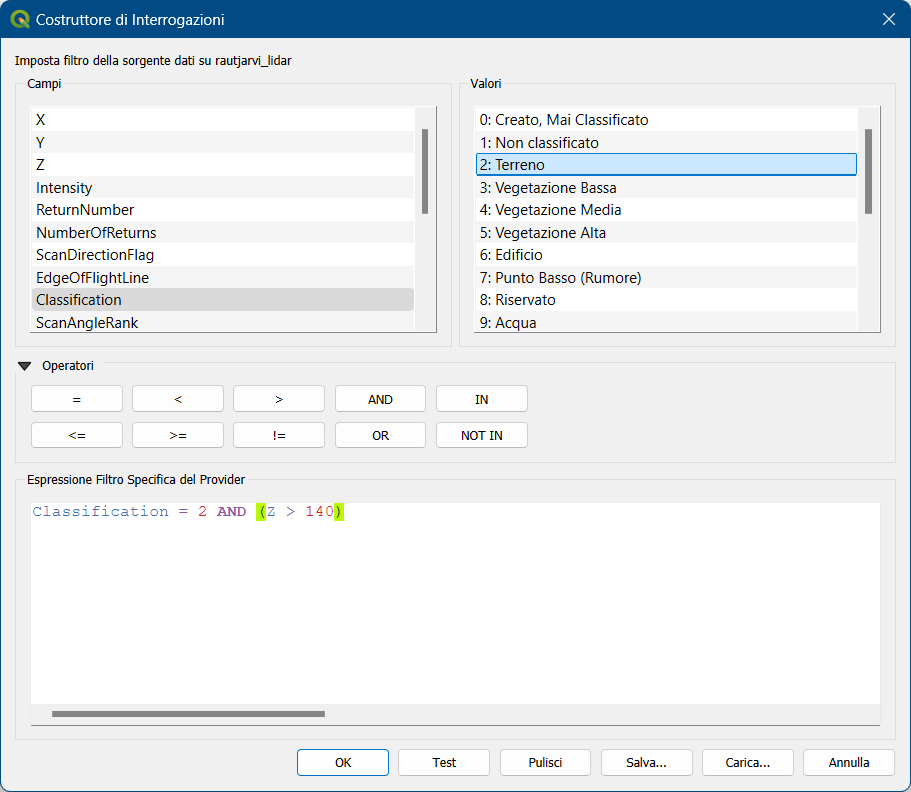Image resolution: width=911 pixels, height=792 pixels.
Task: Select the ScanAngleRank field
Action: pyautogui.click(x=223, y=322)
